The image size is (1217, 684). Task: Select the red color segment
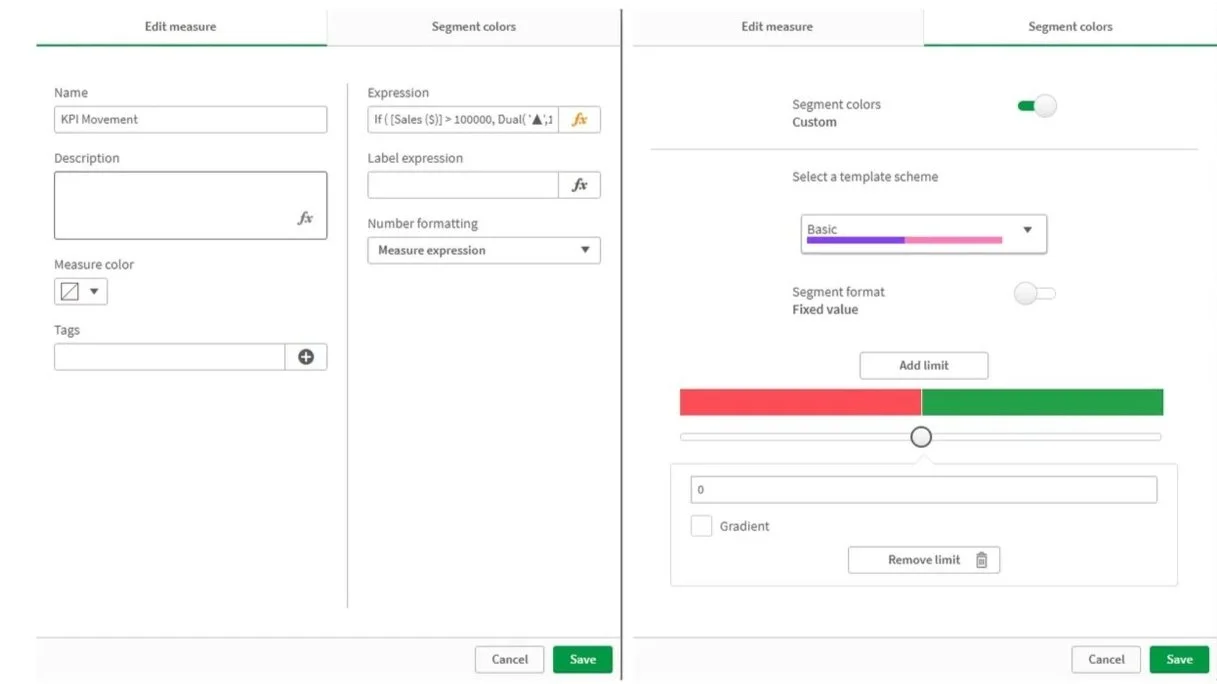[x=800, y=402]
